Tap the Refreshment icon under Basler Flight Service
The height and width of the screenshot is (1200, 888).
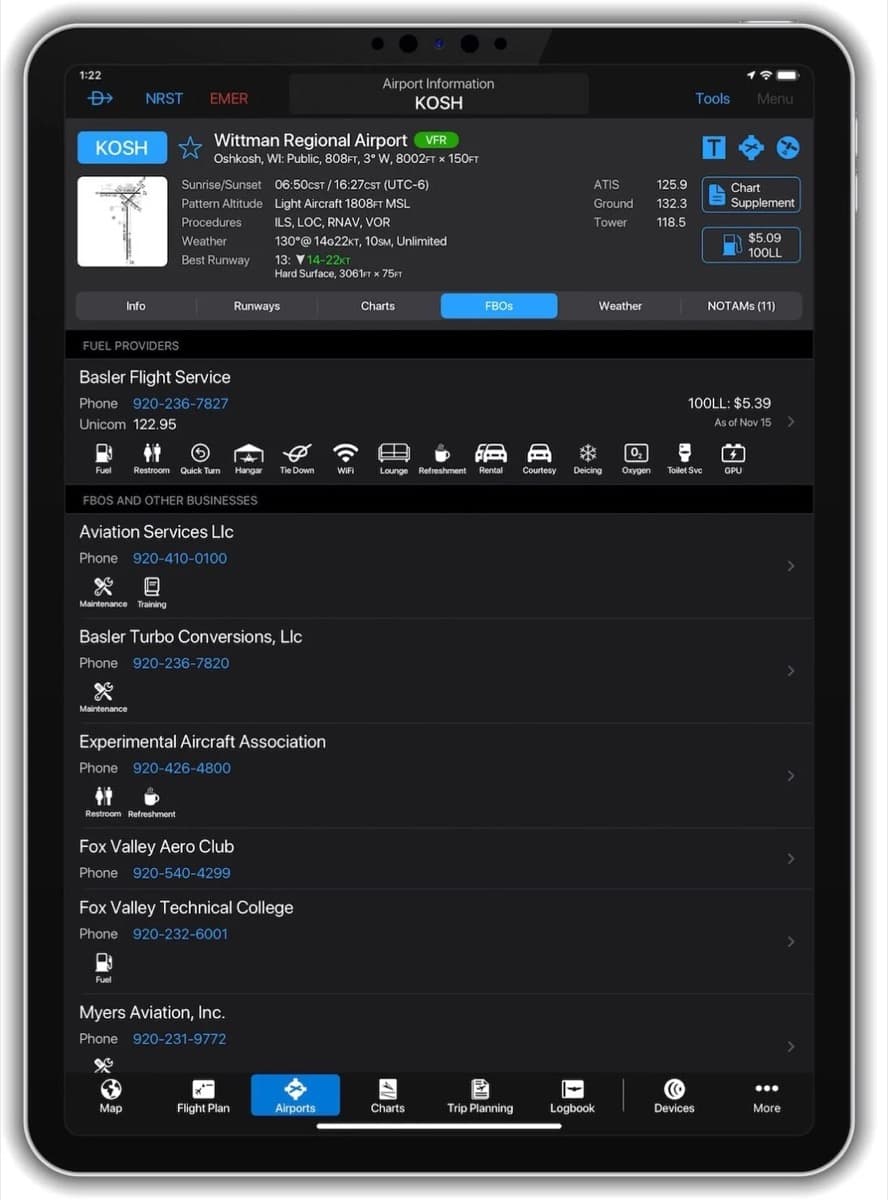pyautogui.click(x=442, y=458)
